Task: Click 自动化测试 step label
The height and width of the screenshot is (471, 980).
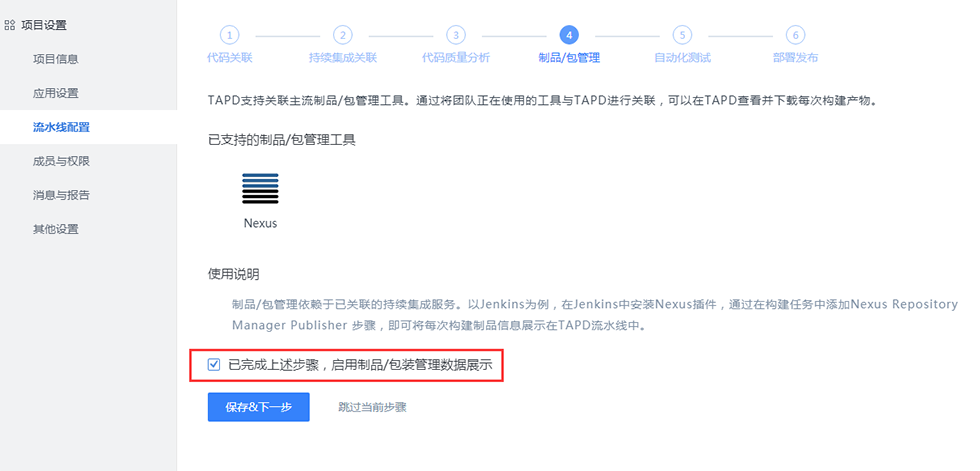Action: click(682, 58)
